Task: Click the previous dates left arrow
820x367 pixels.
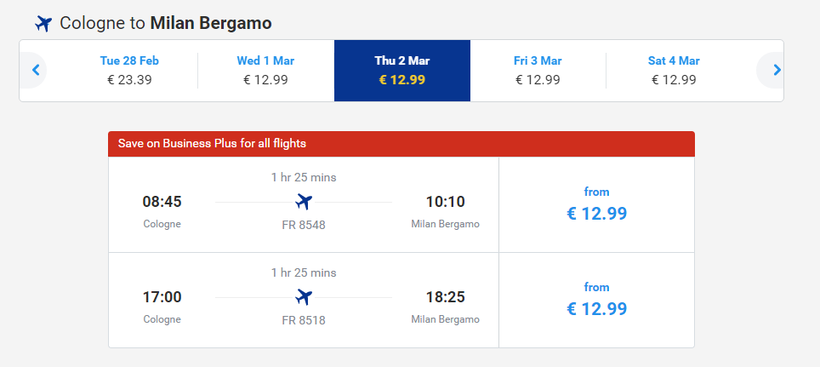Action: (x=36, y=70)
